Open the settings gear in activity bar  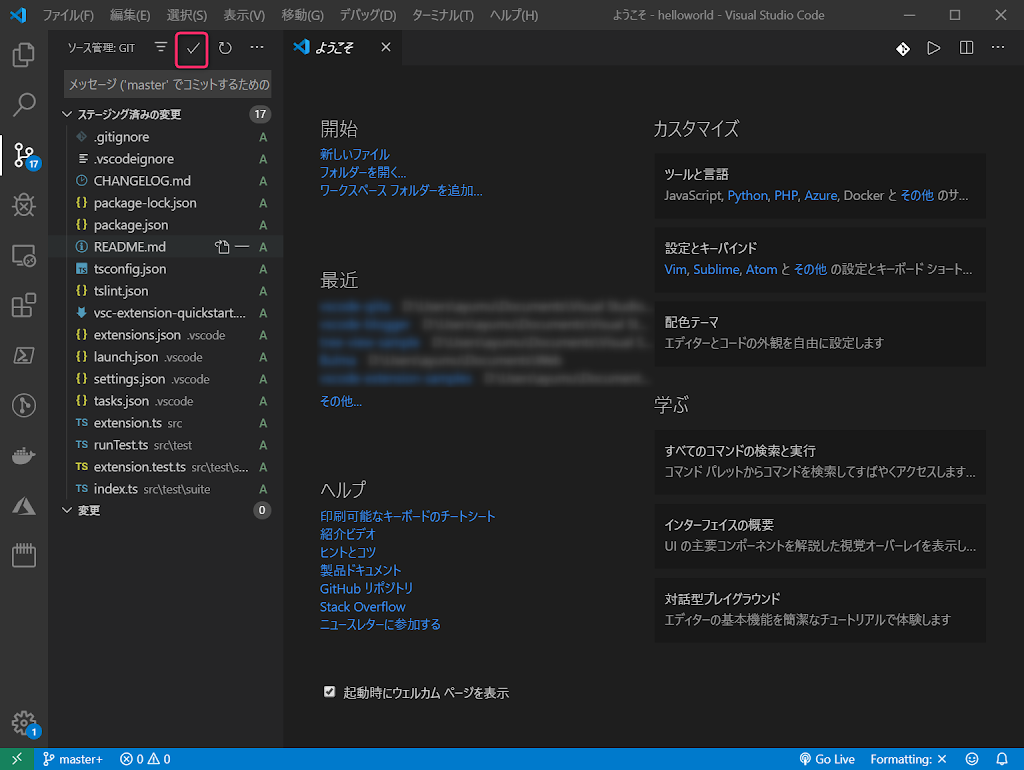25,724
